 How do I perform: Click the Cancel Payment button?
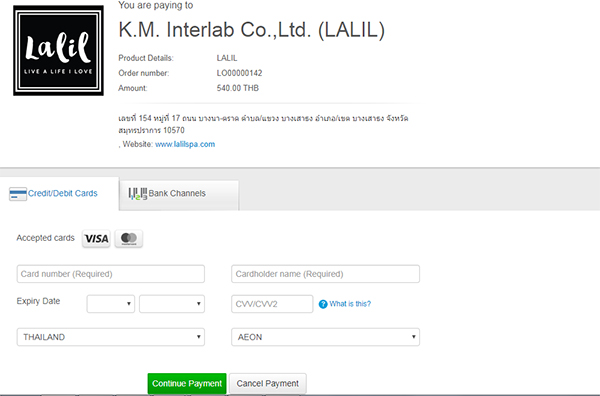267,383
